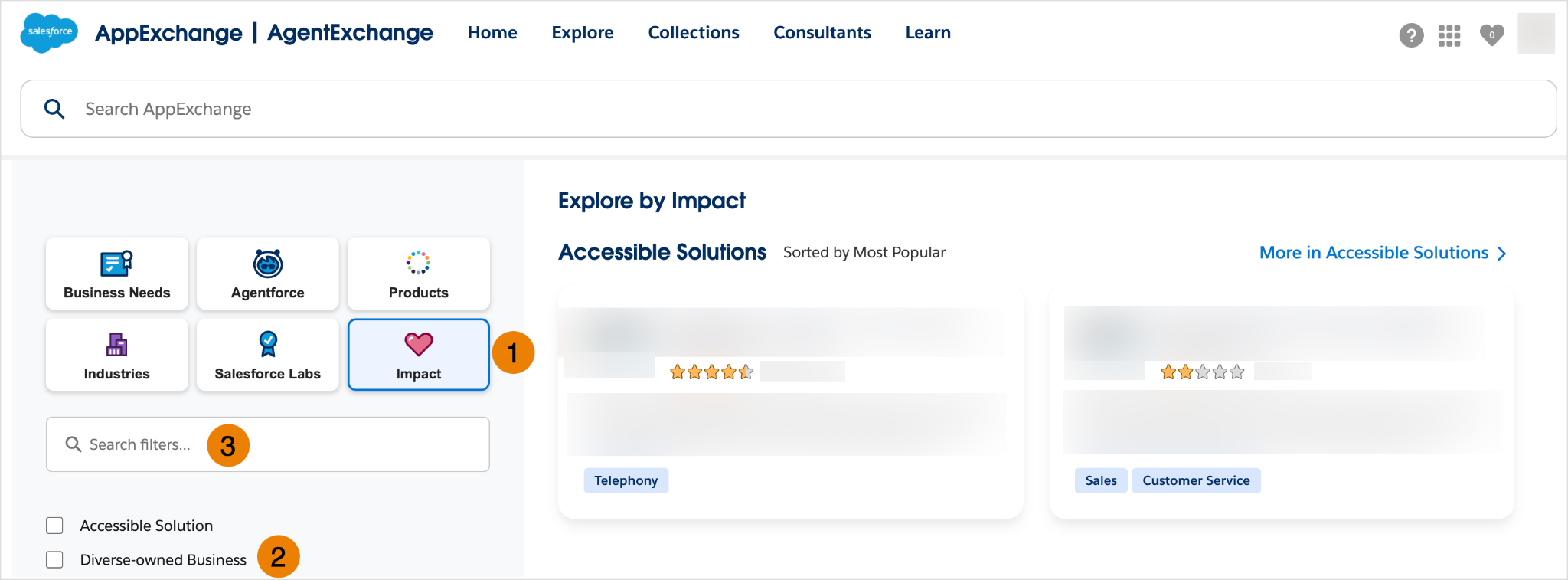Check the Diverse-owned Business filter
Screen dimensions: 1568x580
point(54,560)
